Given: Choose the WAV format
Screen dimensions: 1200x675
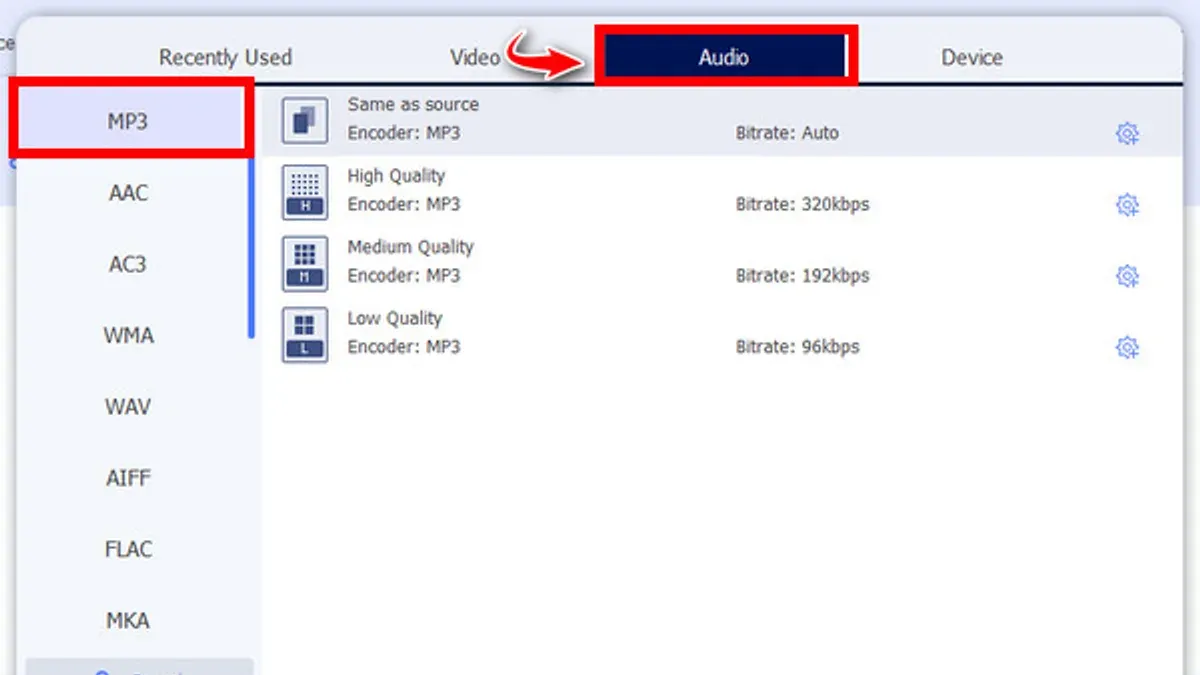Looking at the screenshot, I should click(x=129, y=407).
